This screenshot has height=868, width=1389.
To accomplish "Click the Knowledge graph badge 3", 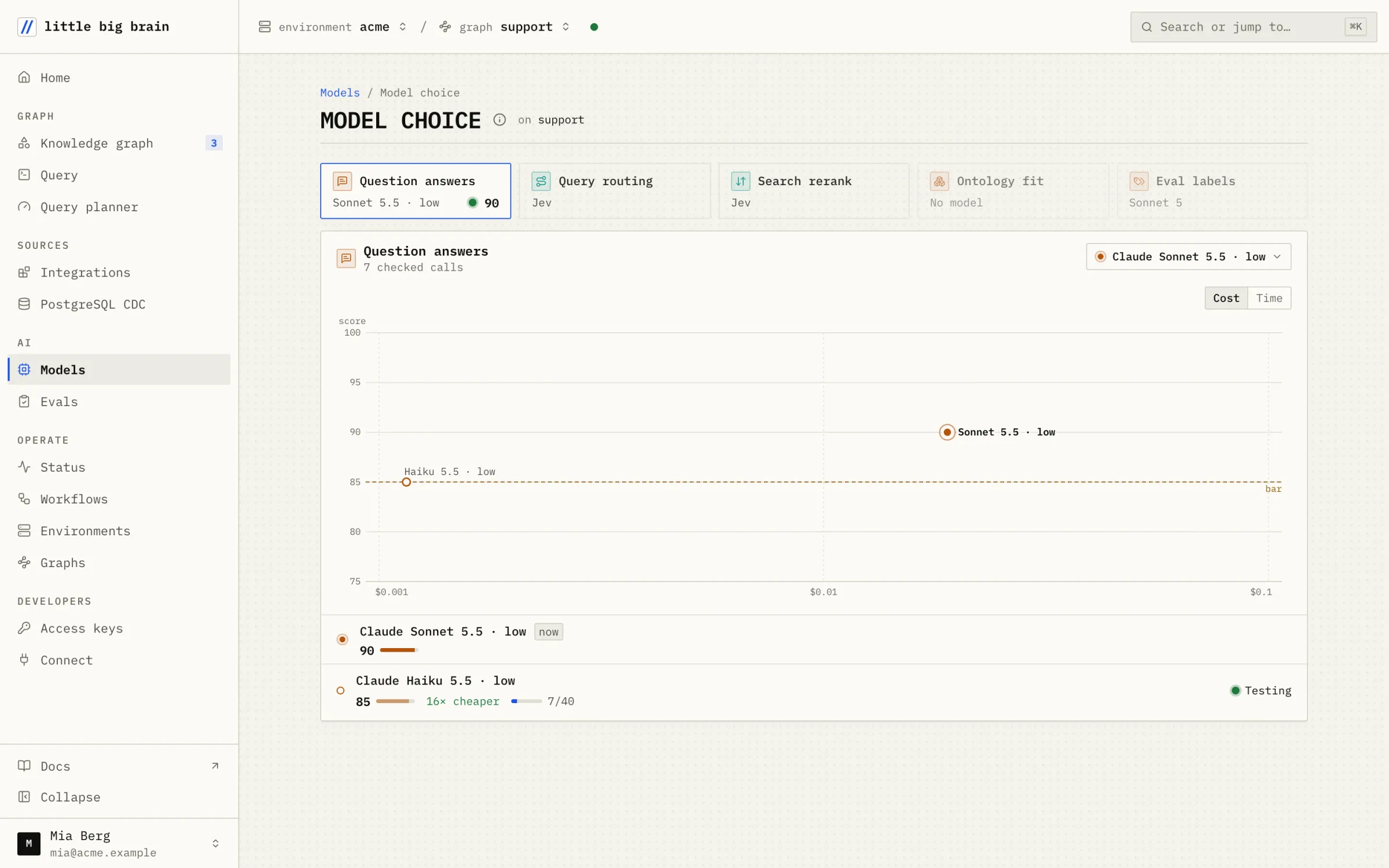I will pos(214,143).
